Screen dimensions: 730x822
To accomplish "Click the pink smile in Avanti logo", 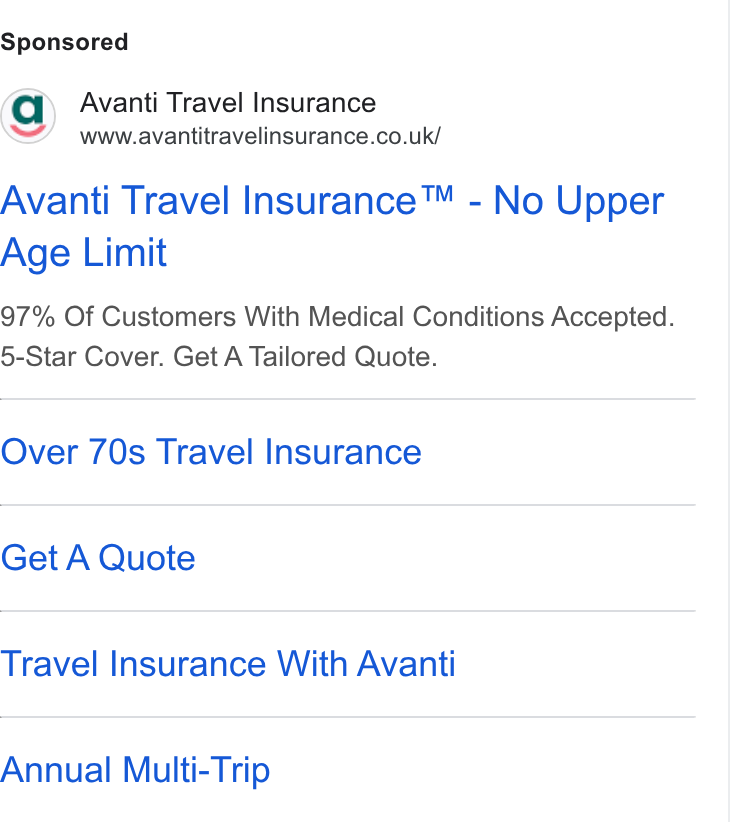I will 28,128.
